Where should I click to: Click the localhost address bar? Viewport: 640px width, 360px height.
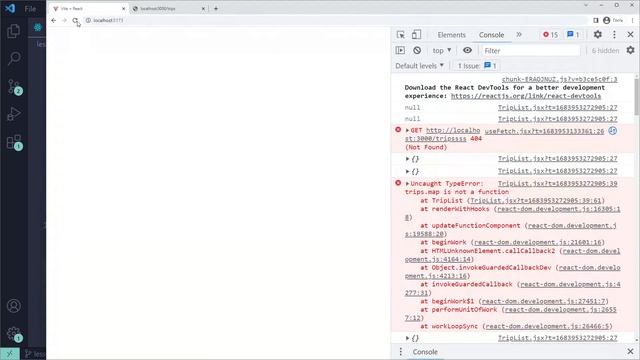pyautogui.click(x=335, y=20)
